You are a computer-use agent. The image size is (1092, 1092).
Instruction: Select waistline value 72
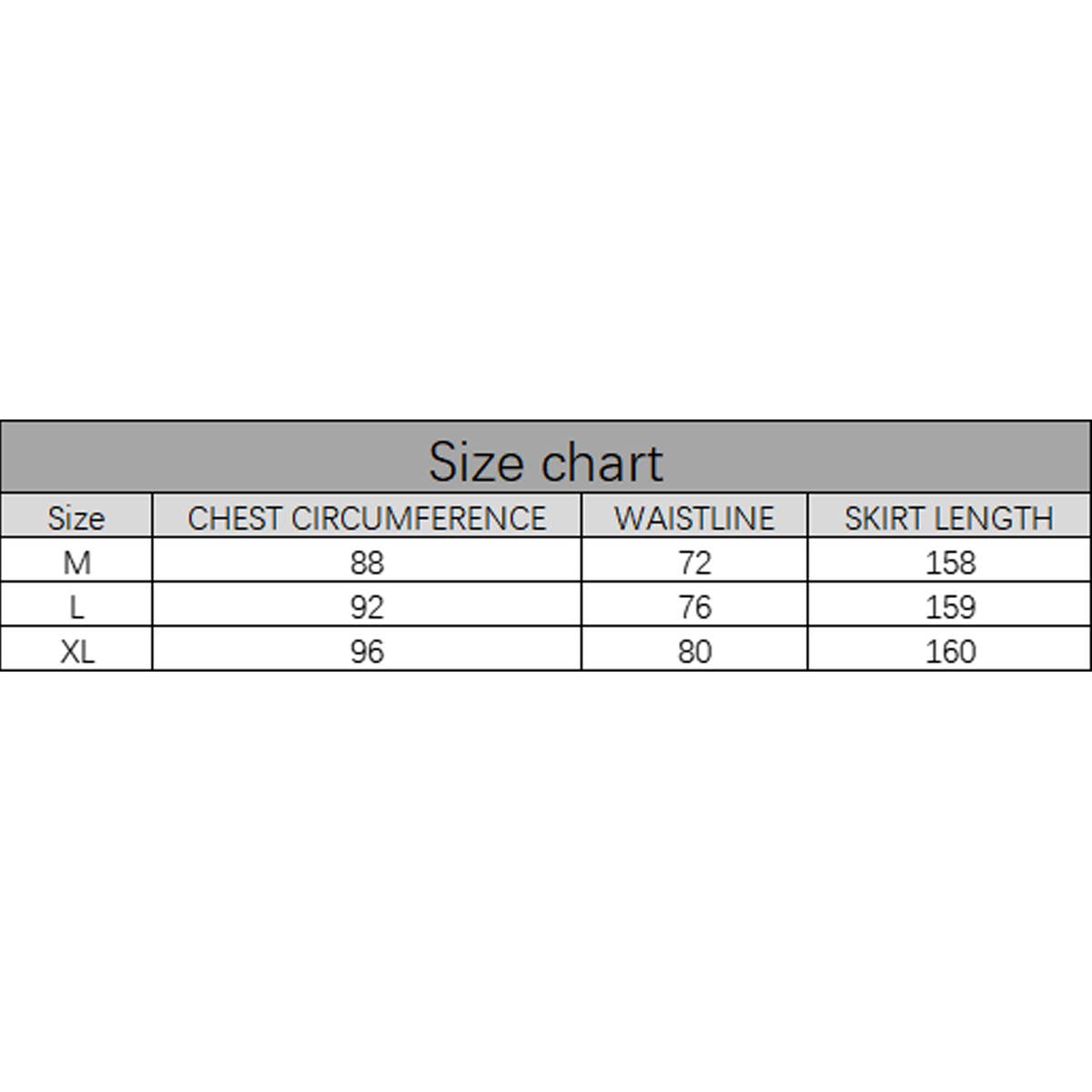(694, 562)
